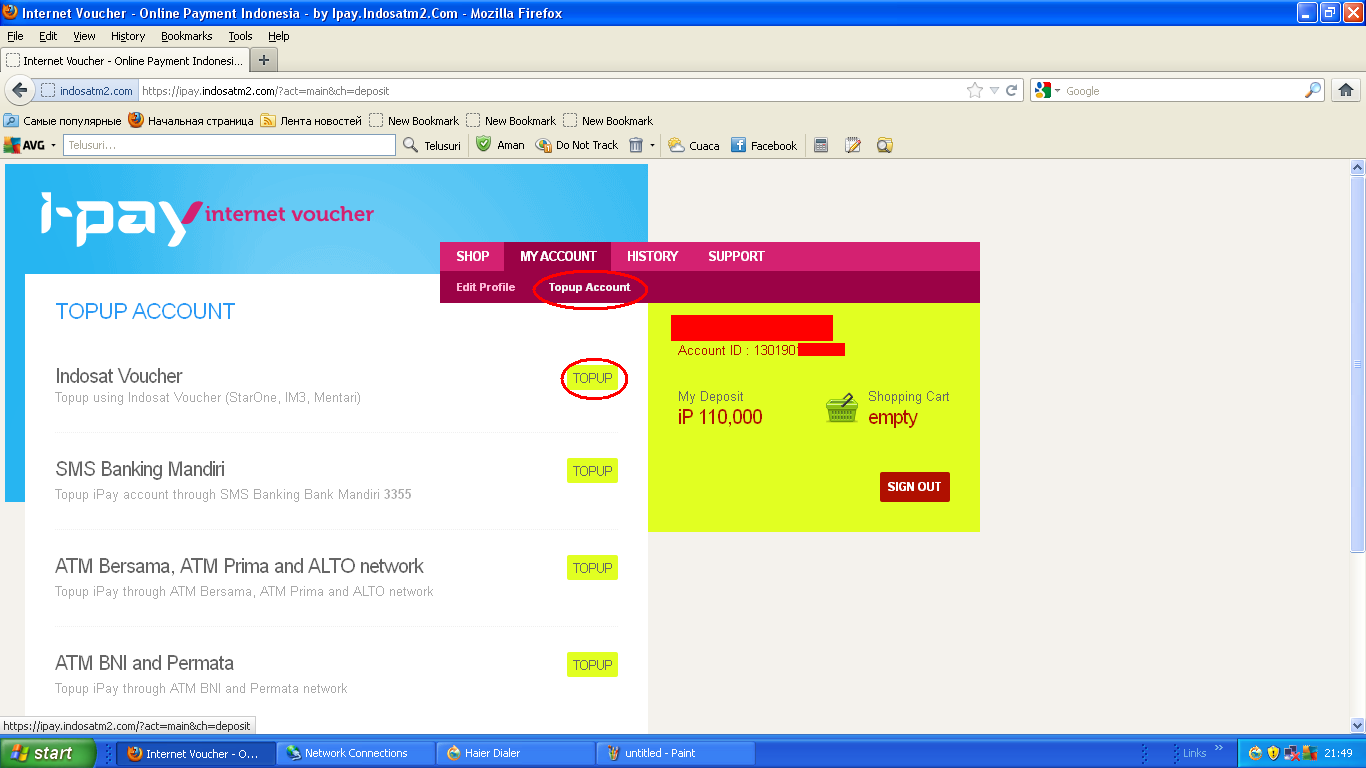
Task: Open Cuaca weather shortcut
Action: [694, 145]
